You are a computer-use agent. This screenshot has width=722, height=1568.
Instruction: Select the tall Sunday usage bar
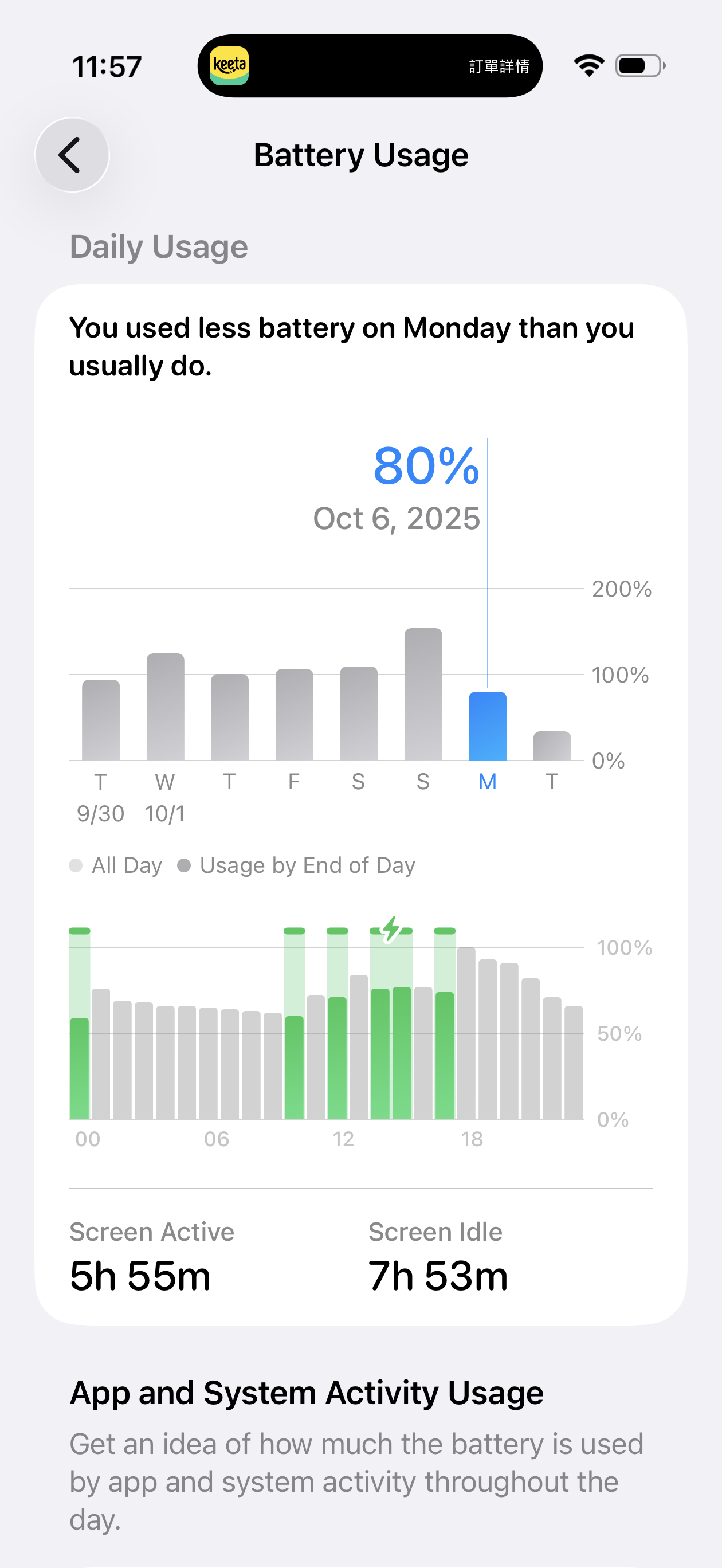(423, 695)
